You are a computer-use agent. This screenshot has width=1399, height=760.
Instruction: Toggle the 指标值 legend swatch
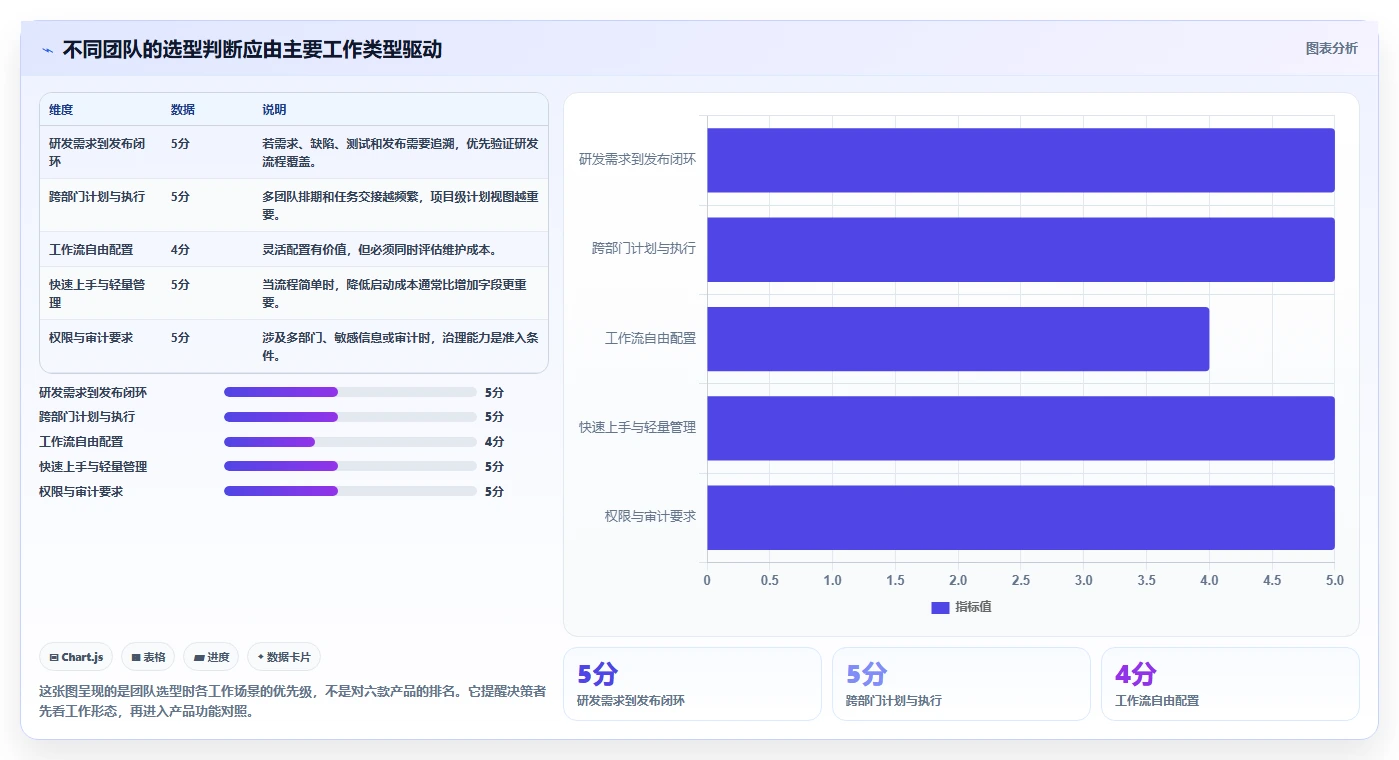point(939,607)
